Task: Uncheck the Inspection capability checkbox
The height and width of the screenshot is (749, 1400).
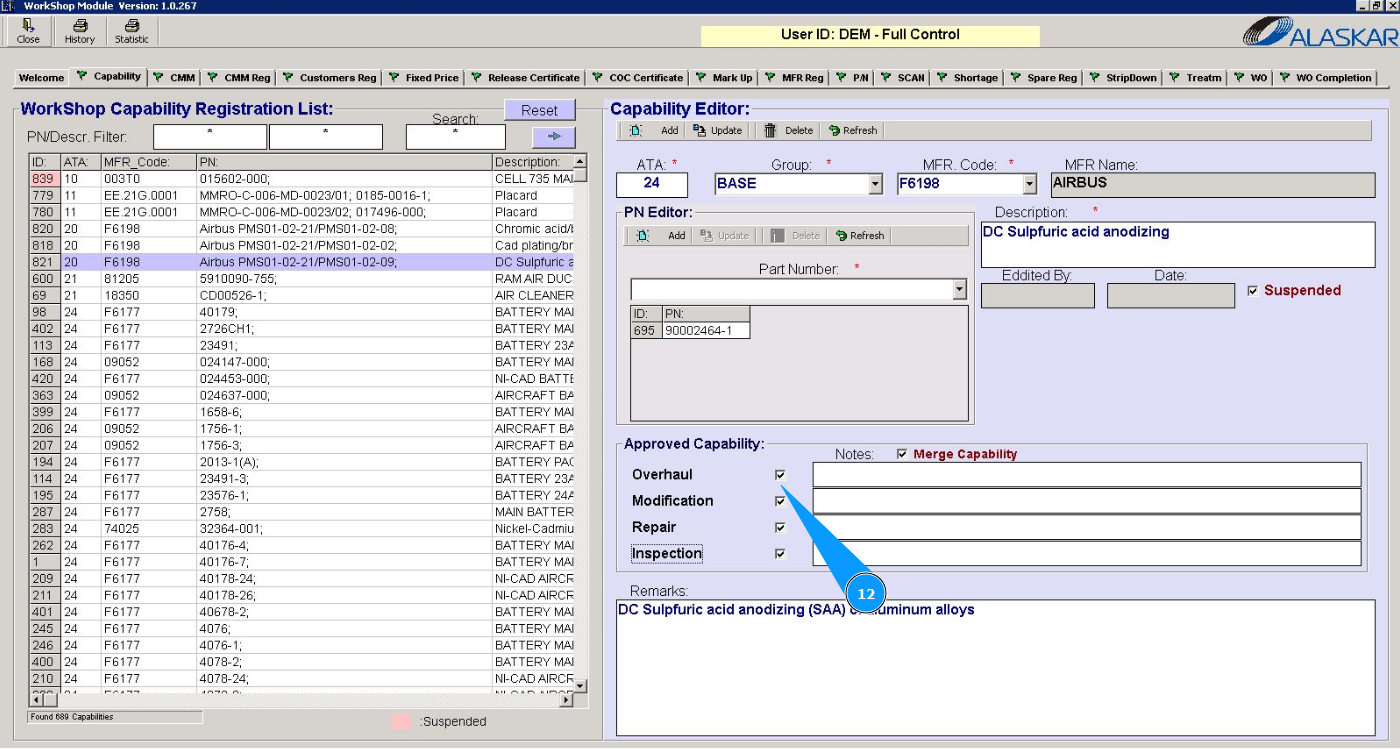Action: click(x=780, y=554)
